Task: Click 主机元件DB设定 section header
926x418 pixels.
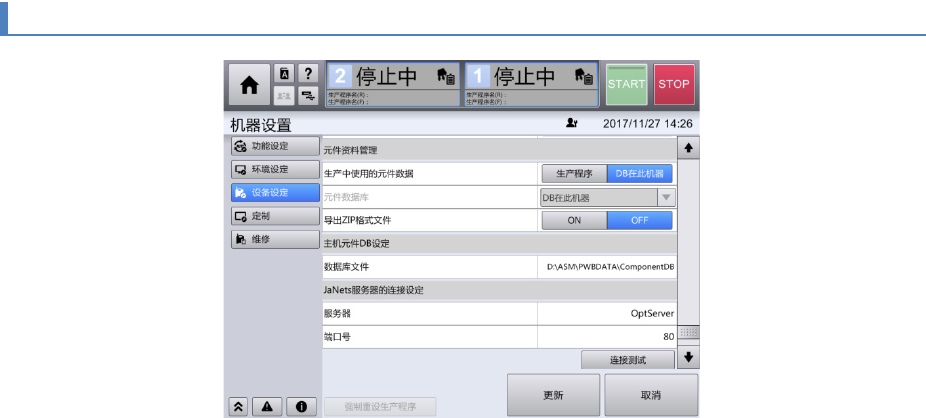Action: (499, 243)
